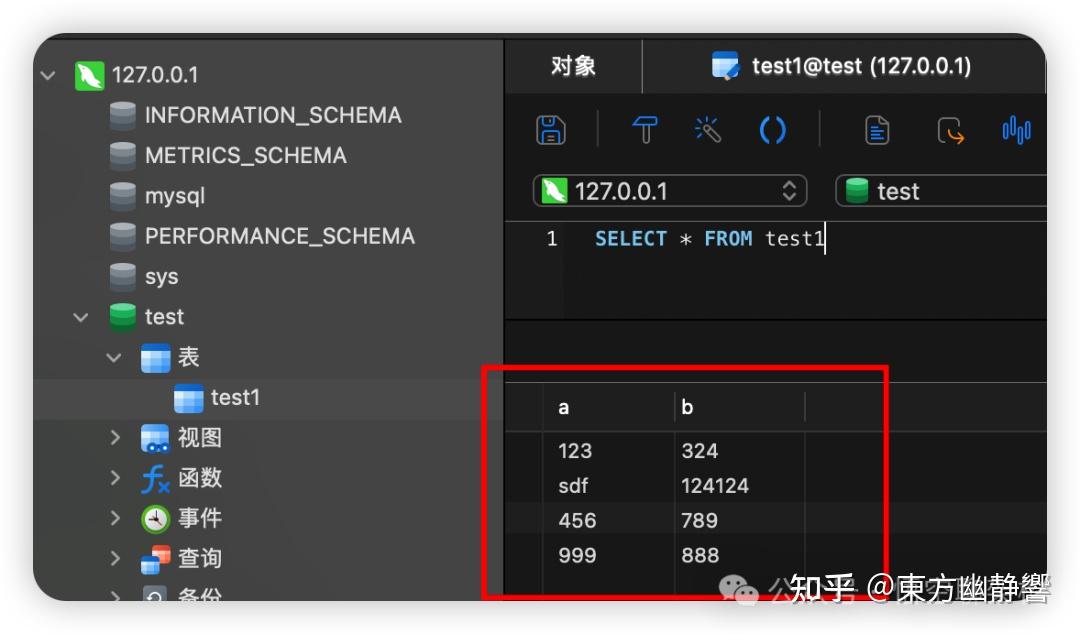Select the cell containing 123
Image resolution: width=1080 pixels, height=634 pixels.
[608, 451]
